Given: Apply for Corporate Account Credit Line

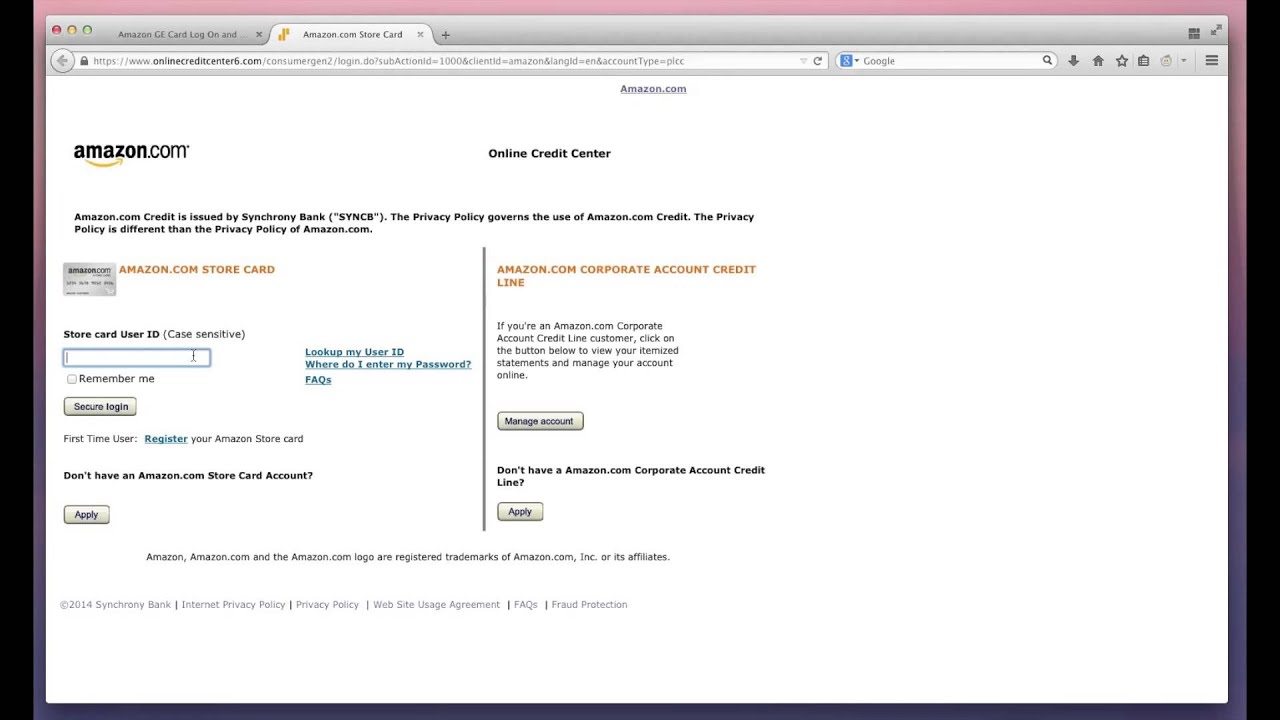Looking at the screenshot, I should 520,512.
